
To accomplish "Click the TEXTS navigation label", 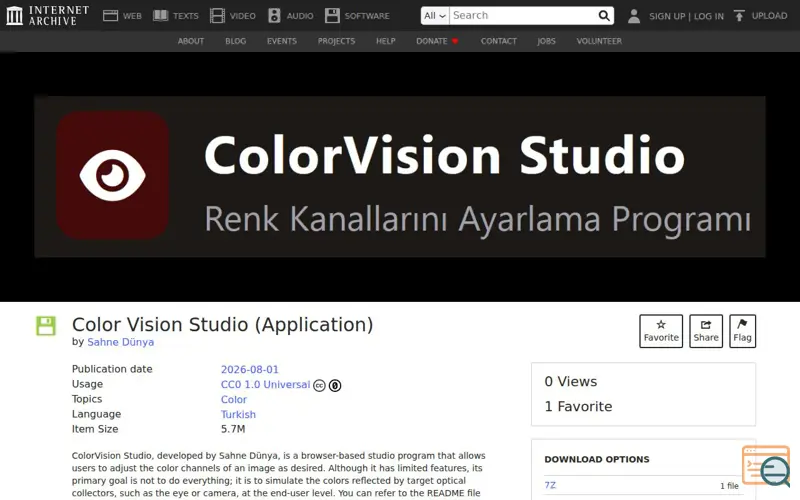I will pyautogui.click(x=186, y=16).
